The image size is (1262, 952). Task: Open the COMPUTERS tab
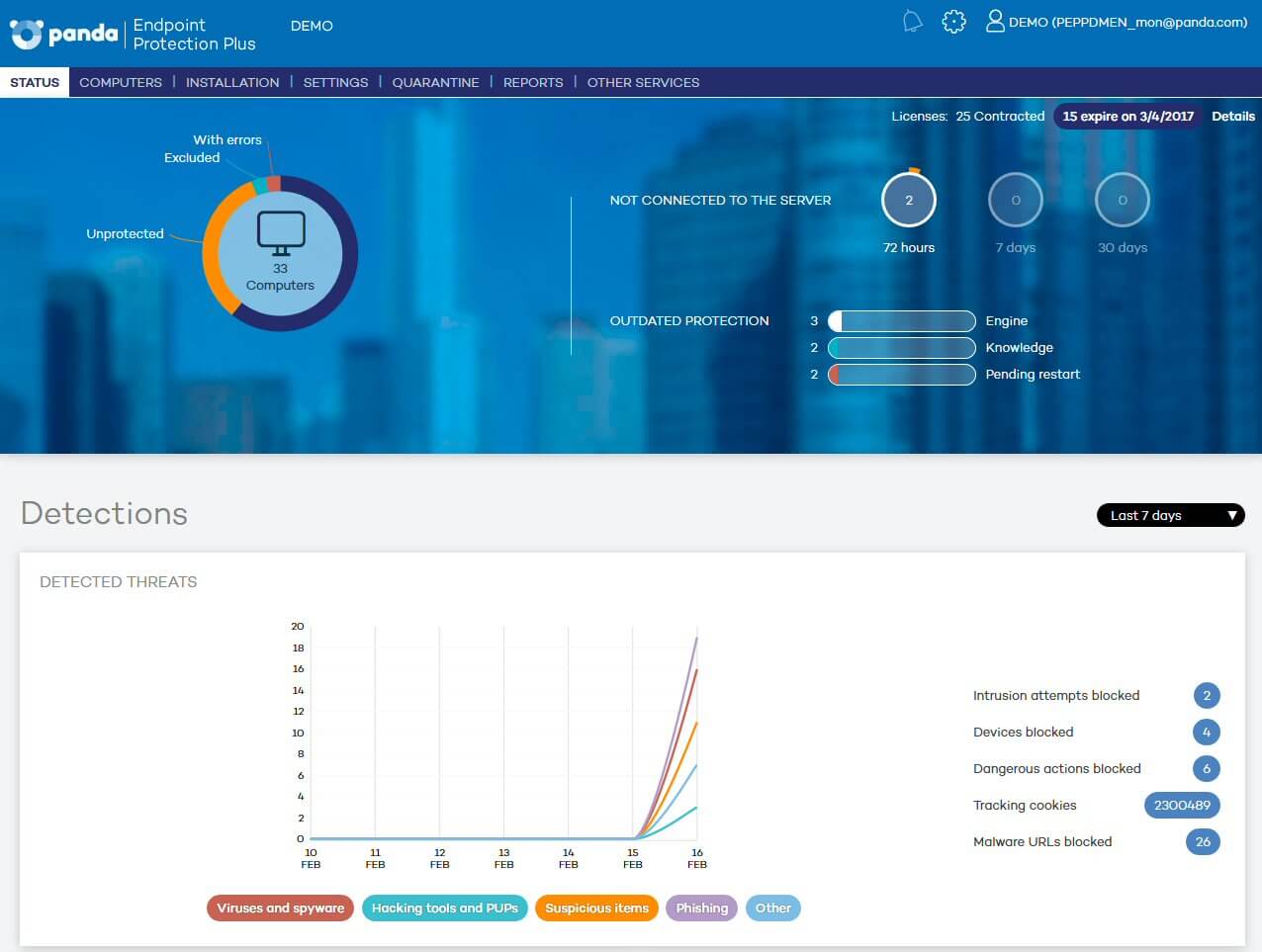(x=121, y=82)
